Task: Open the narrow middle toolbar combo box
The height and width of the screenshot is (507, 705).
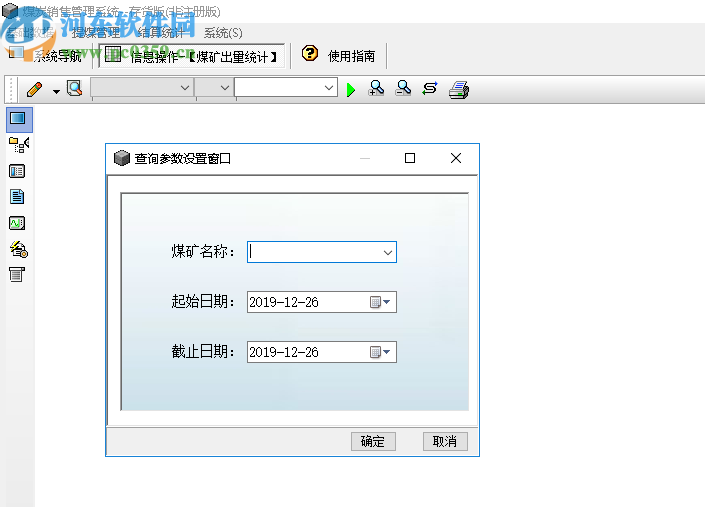Action: click(x=214, y=88)
